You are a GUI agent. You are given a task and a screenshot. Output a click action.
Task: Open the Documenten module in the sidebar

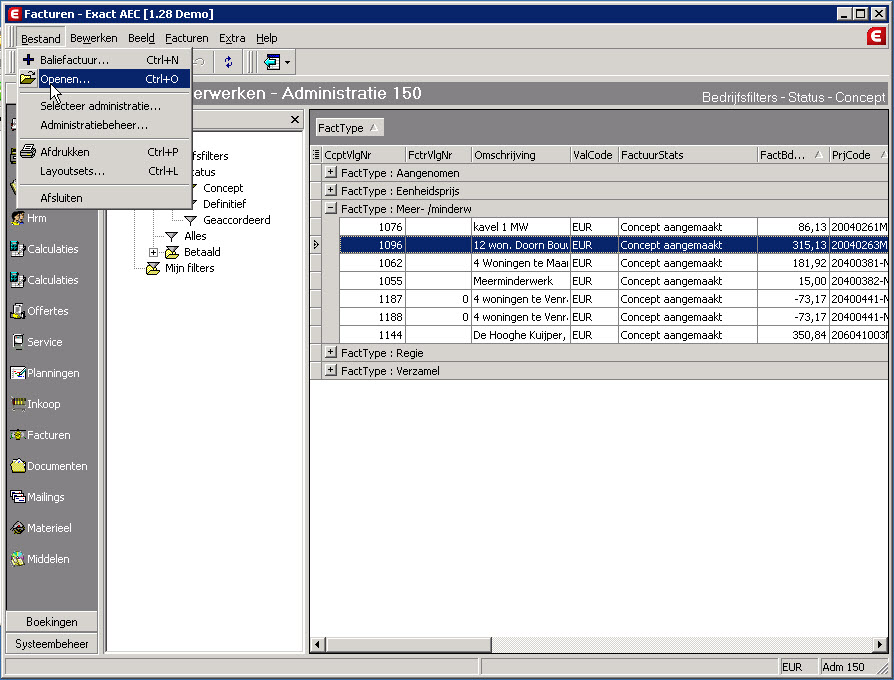click(x=49, y=466)
